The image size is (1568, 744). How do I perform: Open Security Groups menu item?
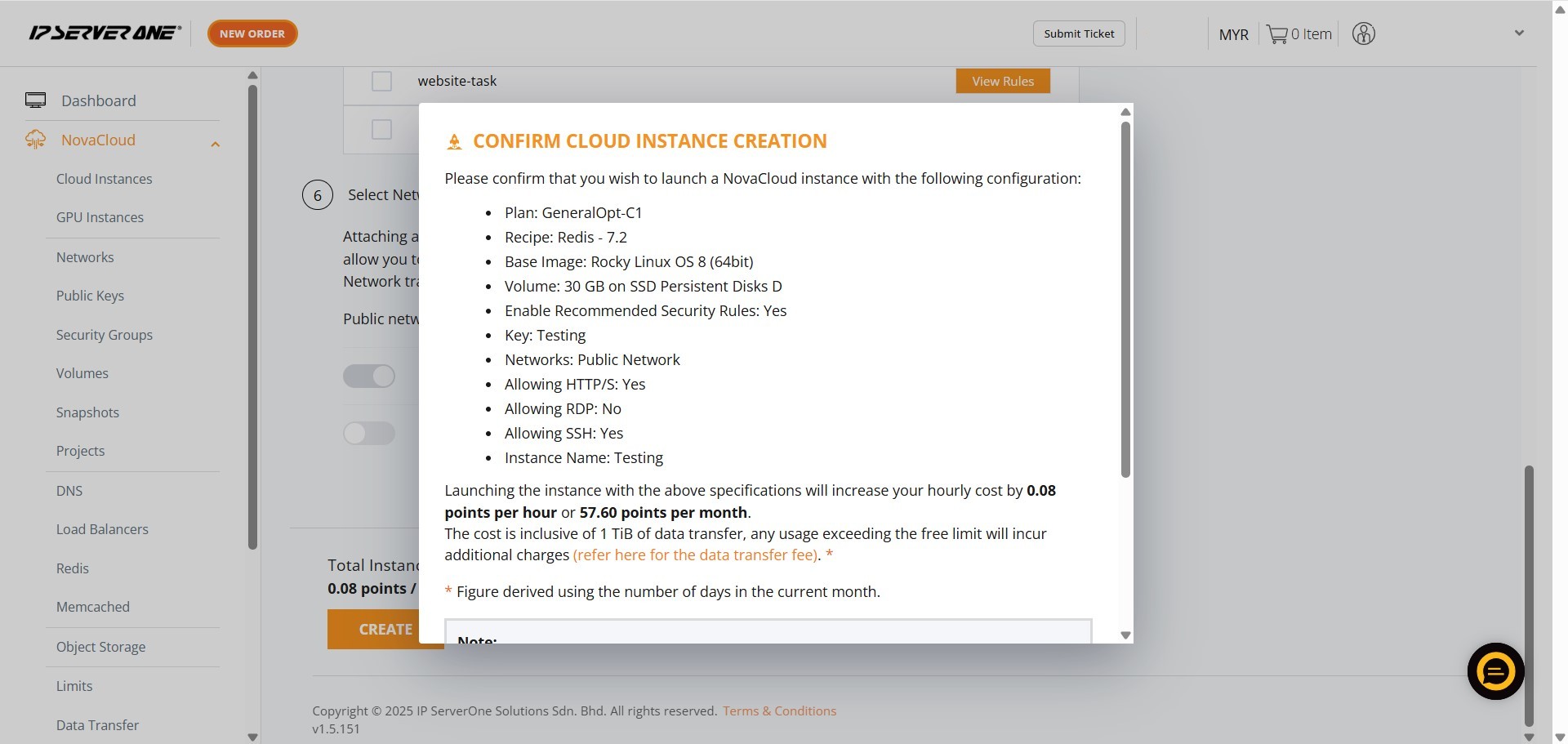[x=104, y=335]
